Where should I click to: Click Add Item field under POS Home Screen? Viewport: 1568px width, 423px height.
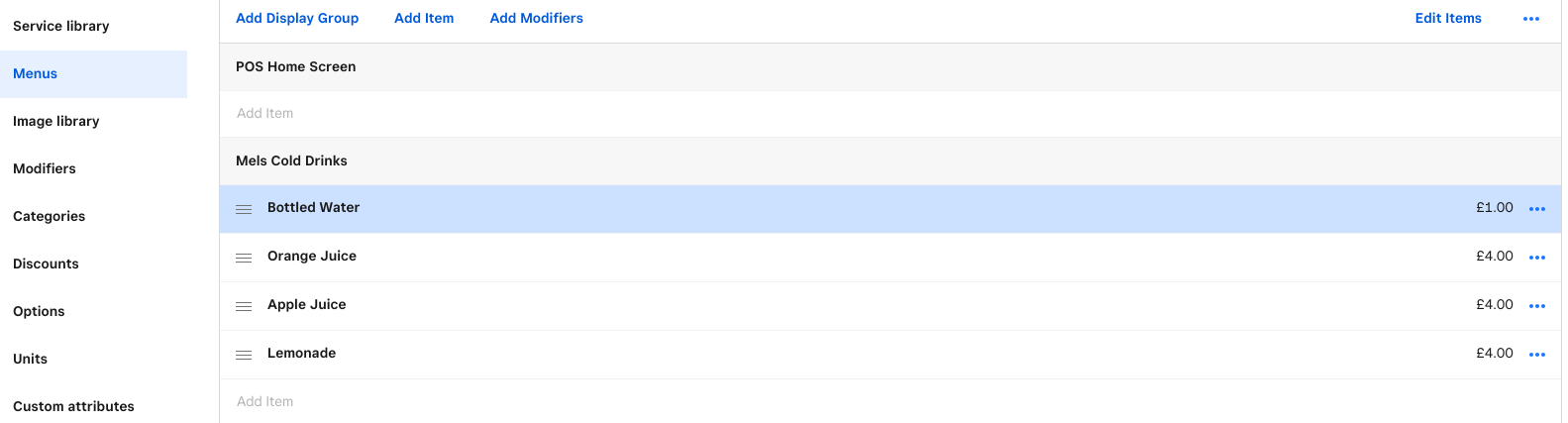click(x=265, y=113)
